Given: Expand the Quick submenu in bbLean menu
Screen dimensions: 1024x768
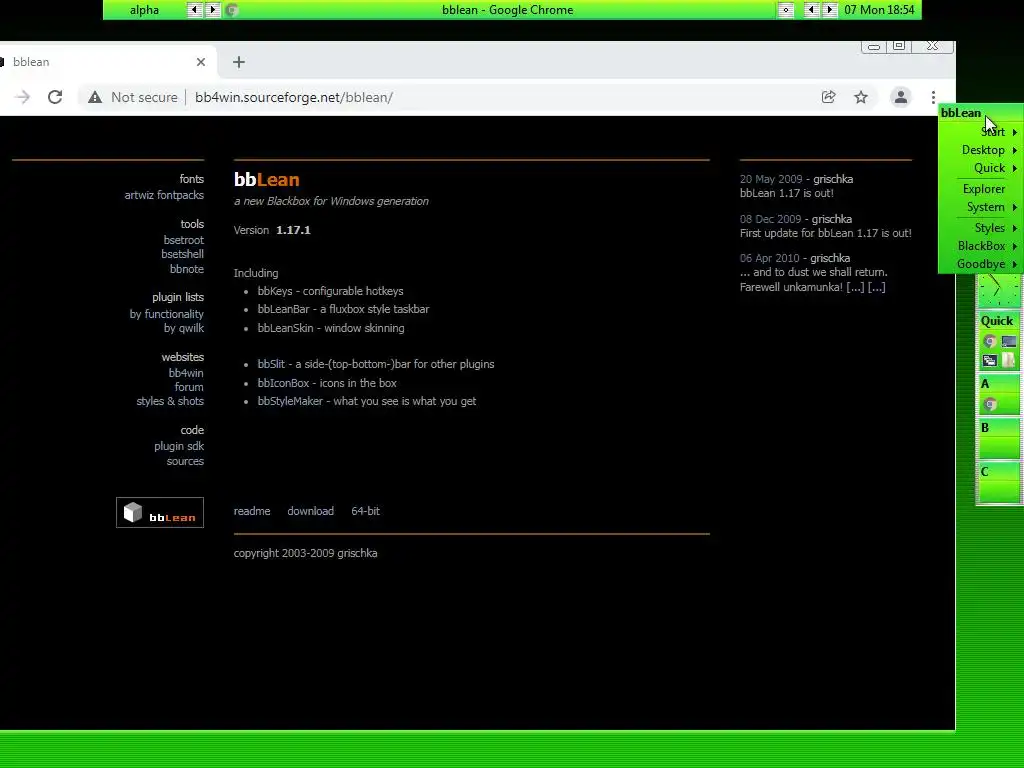Looking at the screenshot, I should (980, 168).
